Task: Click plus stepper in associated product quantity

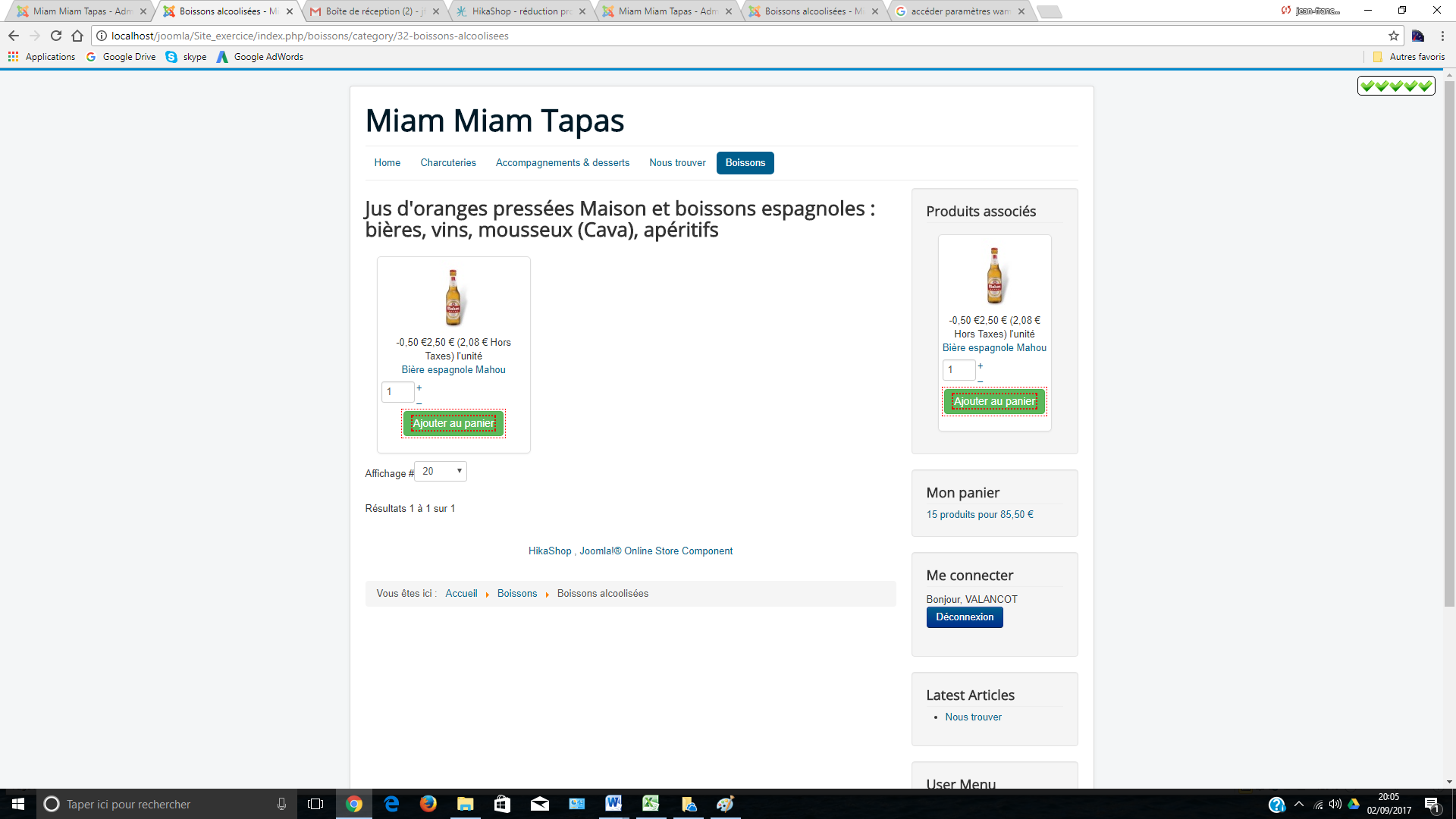Action: pos(981,366)
